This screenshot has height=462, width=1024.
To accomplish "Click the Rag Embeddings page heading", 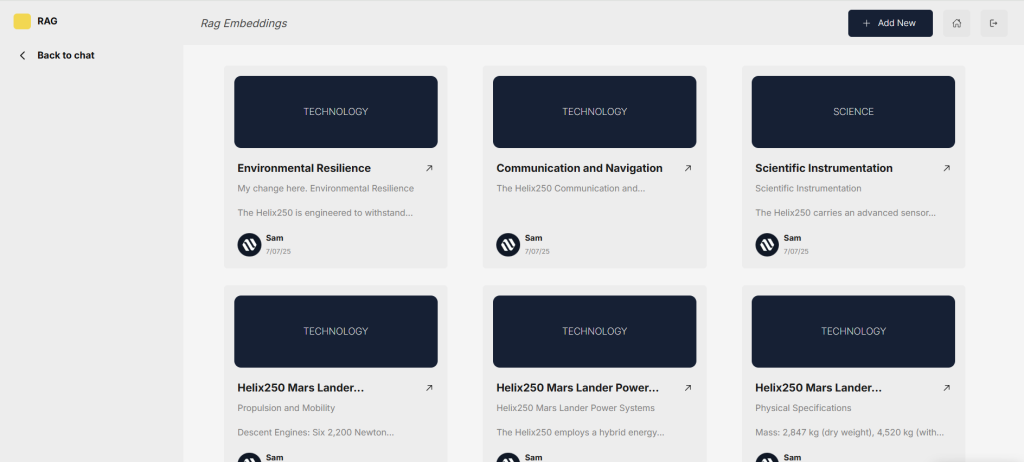I will (x=244, y=24).
